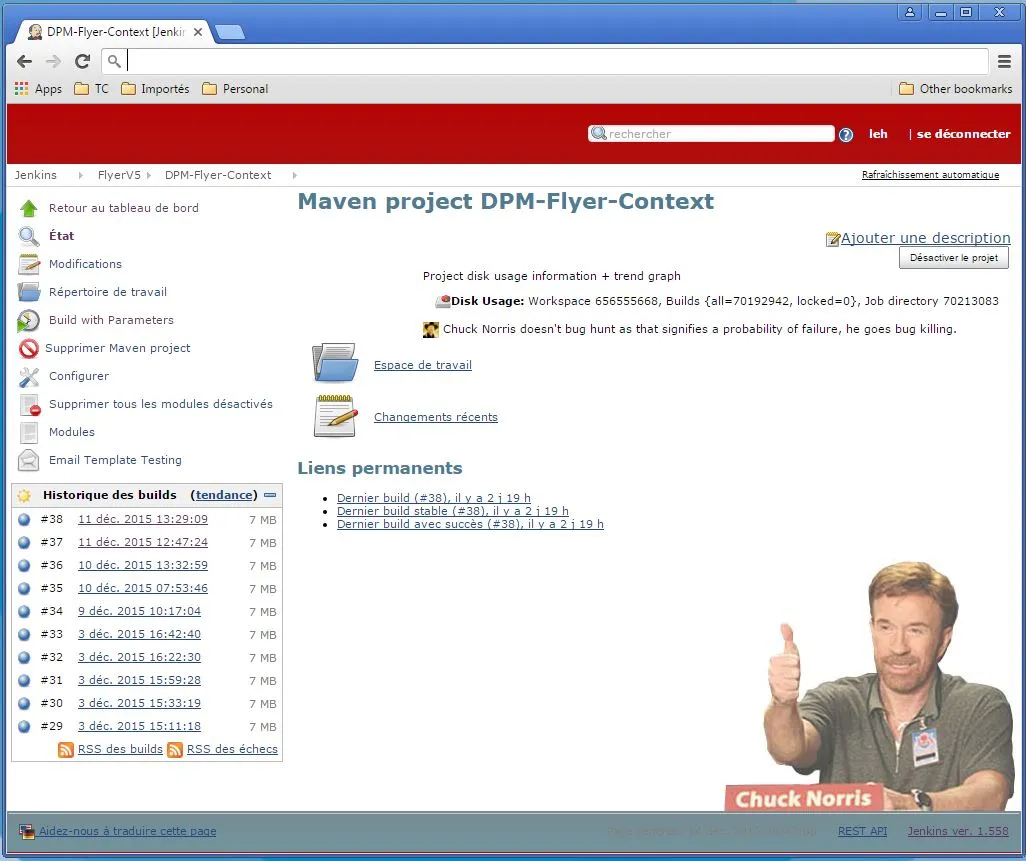Open the Chrome hamburger menu

(1004, 62)
